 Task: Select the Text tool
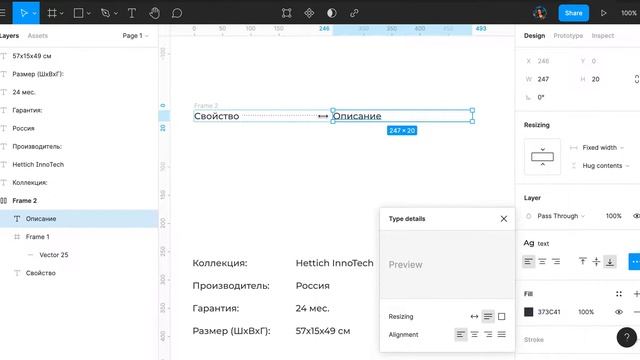click(x=131, y=13)
